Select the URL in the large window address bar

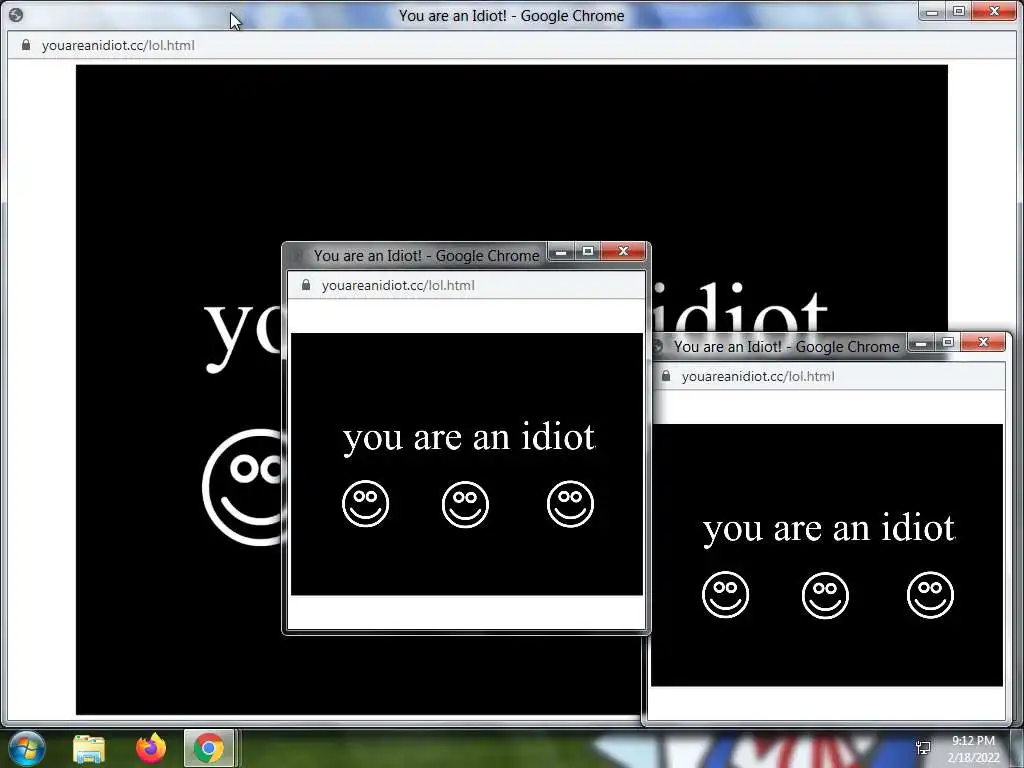pos(118,45)
